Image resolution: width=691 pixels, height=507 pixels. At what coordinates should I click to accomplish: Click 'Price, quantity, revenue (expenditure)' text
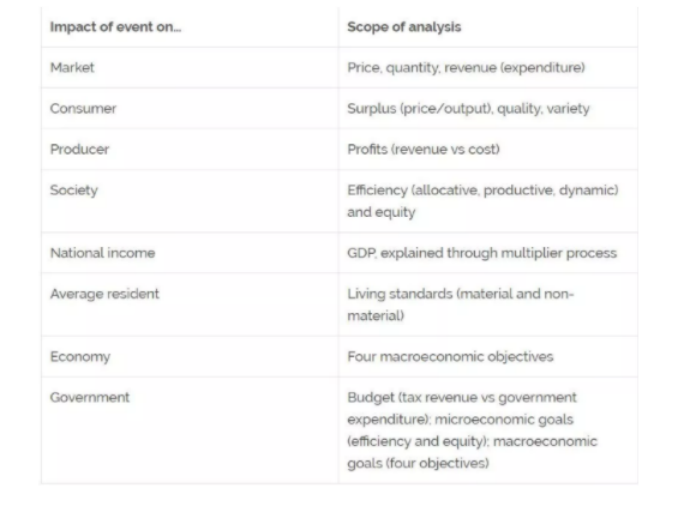(466, 68)
